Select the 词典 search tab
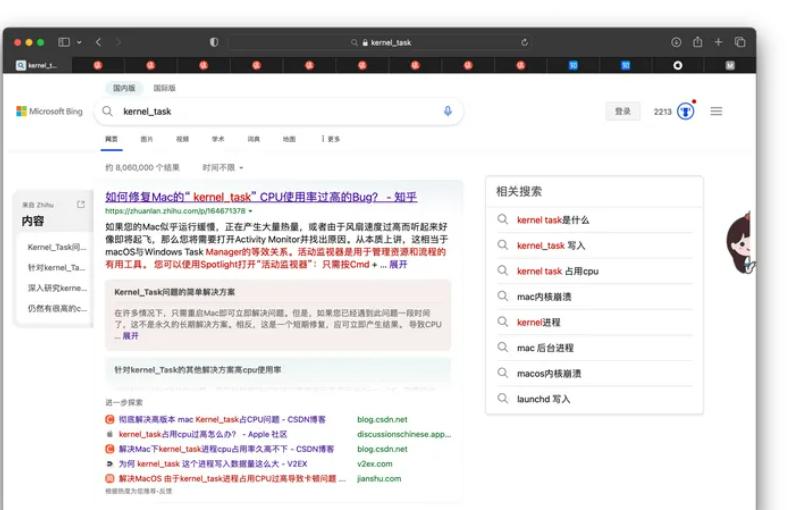The image size is (797, 510). tap(254, 139)
